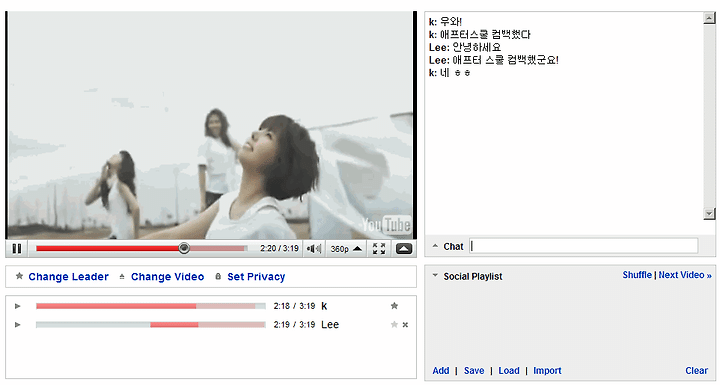The width and height of the screenshot is (720, 385).
Task: Collapse the Chat panel arrow
Action: (435, 246)
